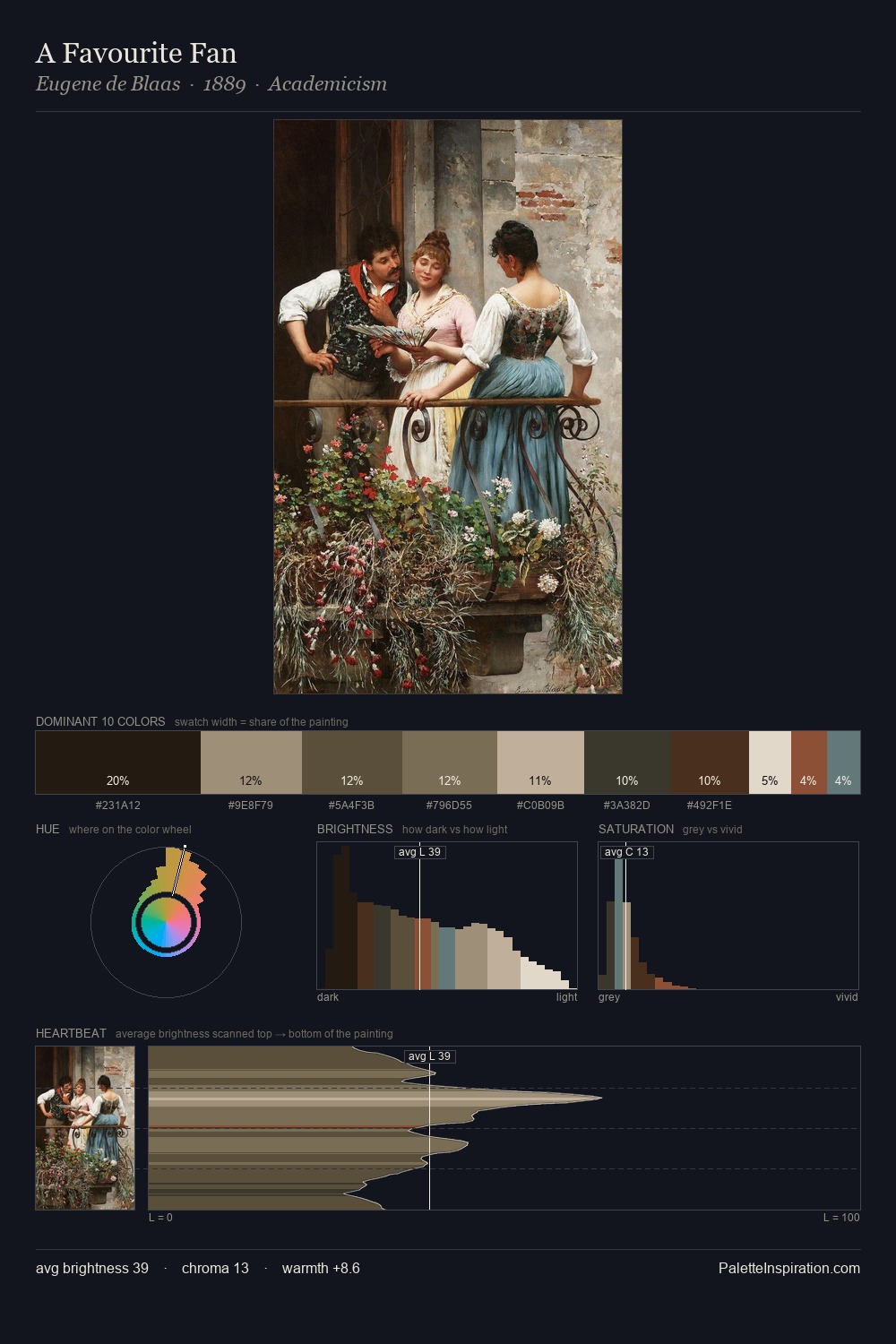Click the DOMINANT 10 COLORS heading
Screen dimensions: 896x1344
(100, 721)
